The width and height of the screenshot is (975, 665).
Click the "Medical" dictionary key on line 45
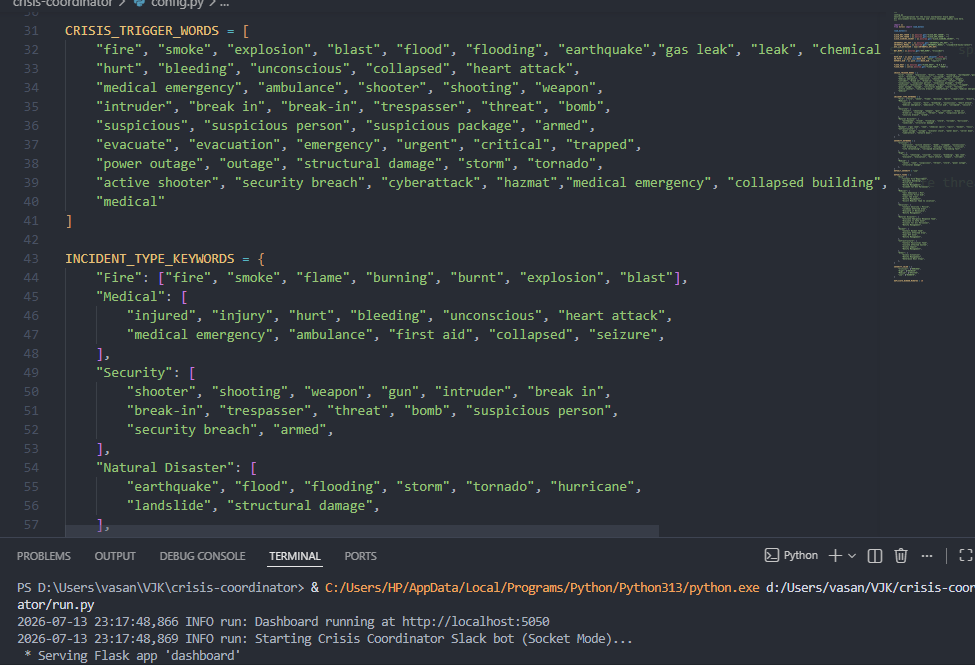[x=131, y=297]
